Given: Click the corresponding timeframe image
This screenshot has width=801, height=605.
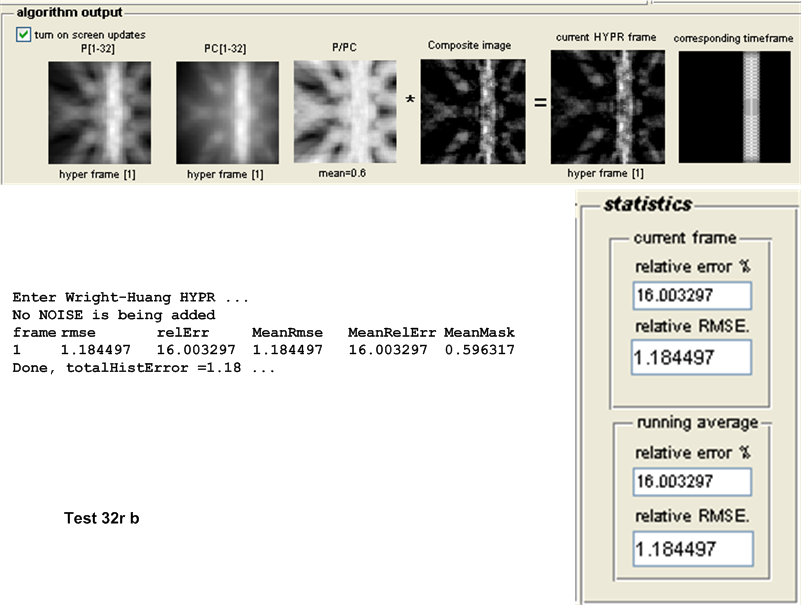Looking at the screenshot, I should pyautogui.click(x=735, y=106).
